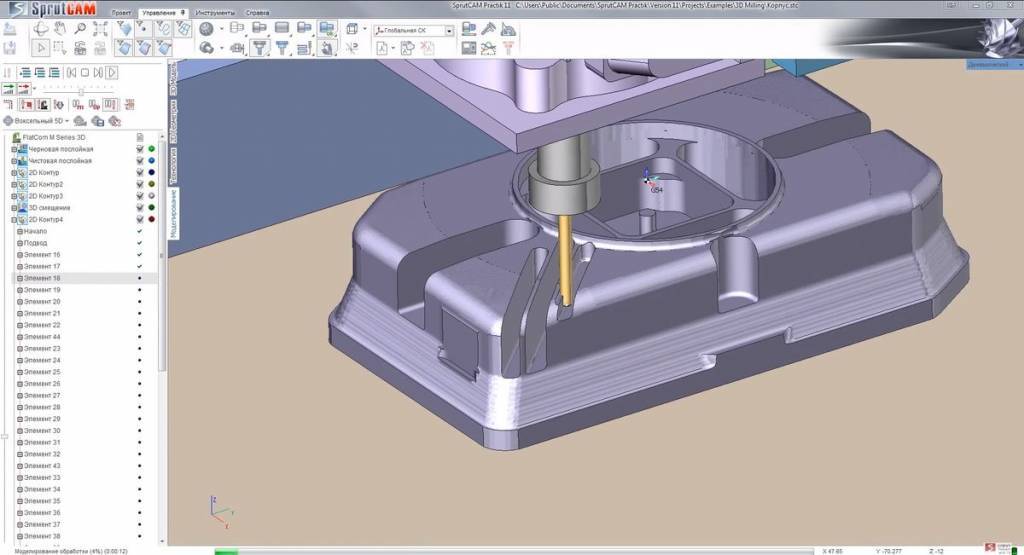Toggle checkbox for 2D Контур2 operation

point(140,184)
